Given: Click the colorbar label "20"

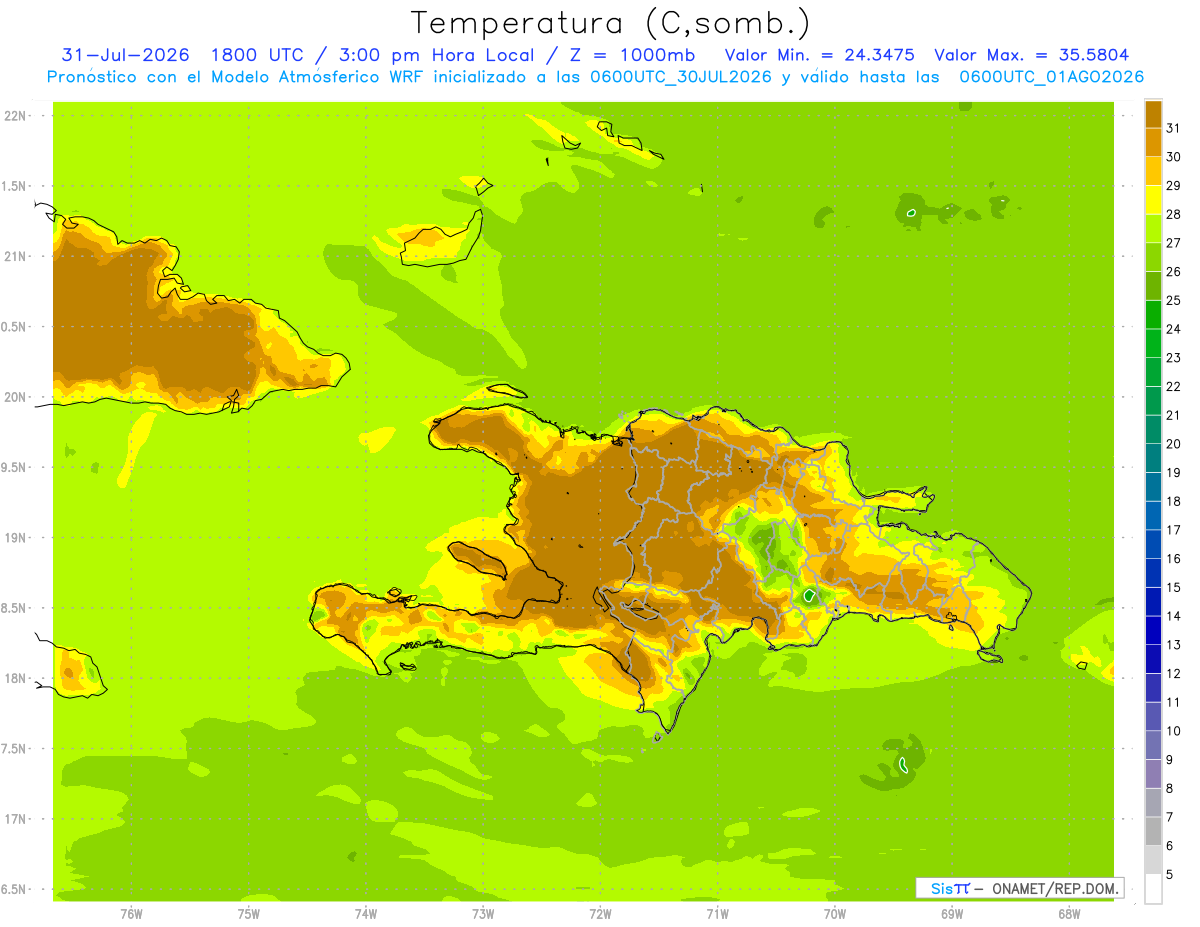Looking at the screenshot, I should (x=1173, y=444).
